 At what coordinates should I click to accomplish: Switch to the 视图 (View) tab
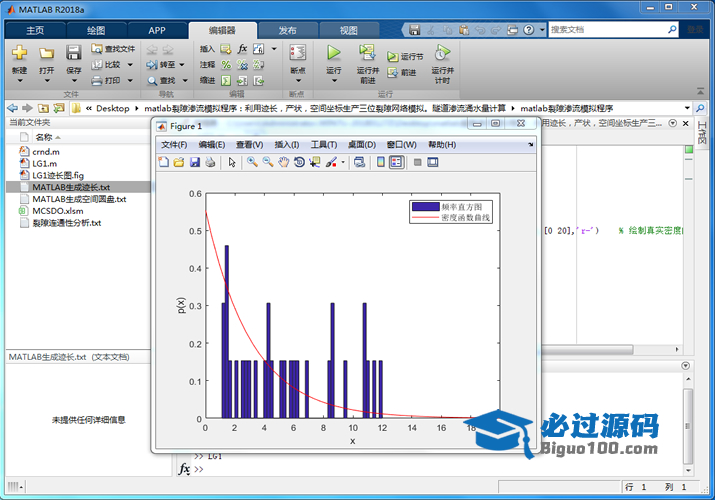point(349,30)
